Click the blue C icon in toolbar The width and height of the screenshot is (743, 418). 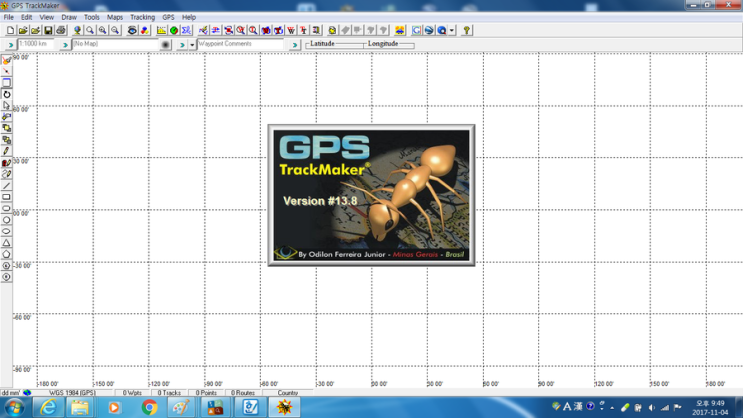pos(416,30)
